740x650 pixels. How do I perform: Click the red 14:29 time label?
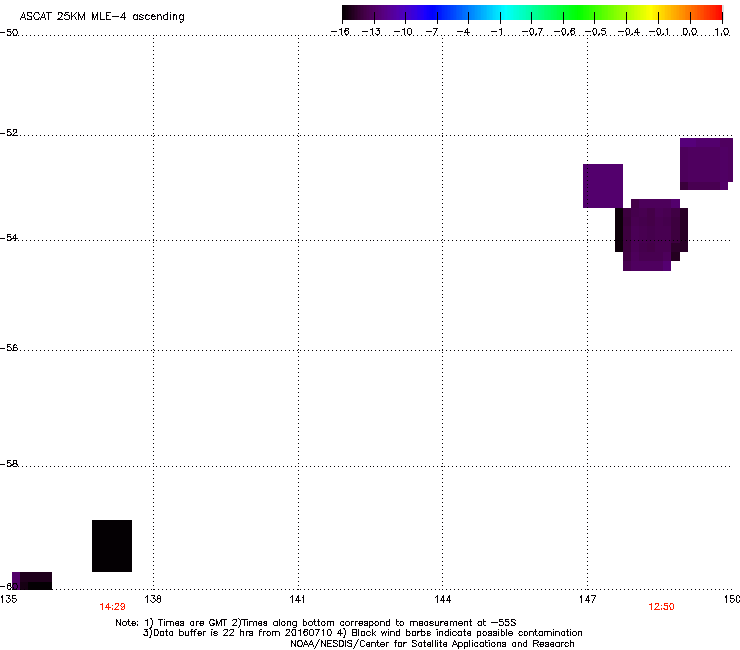(x=112, y=607)
